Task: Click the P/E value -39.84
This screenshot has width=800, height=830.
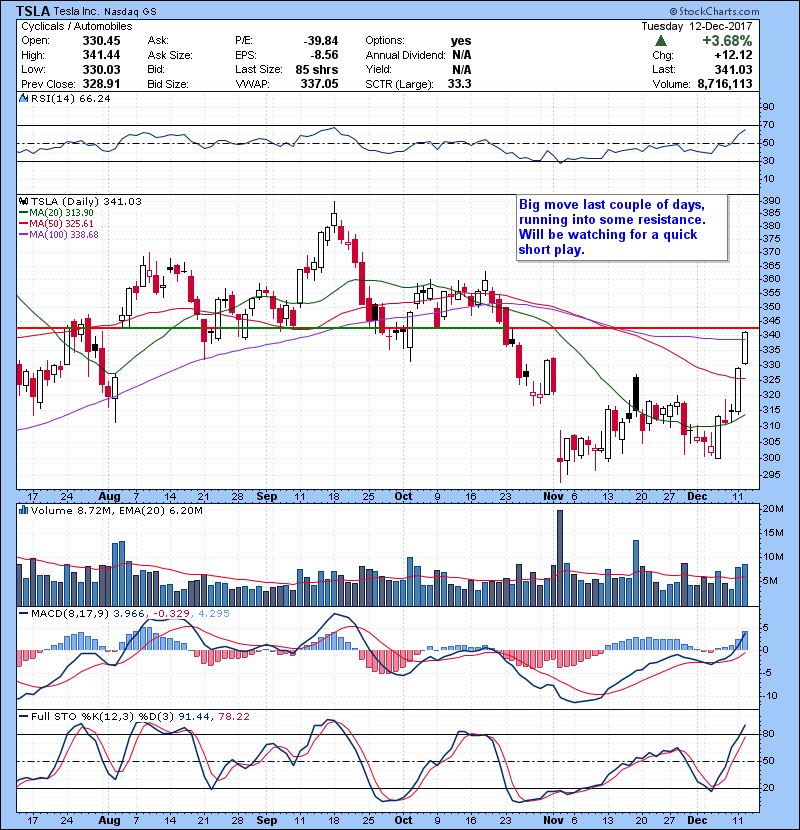Action: click(x=320, y=41)
